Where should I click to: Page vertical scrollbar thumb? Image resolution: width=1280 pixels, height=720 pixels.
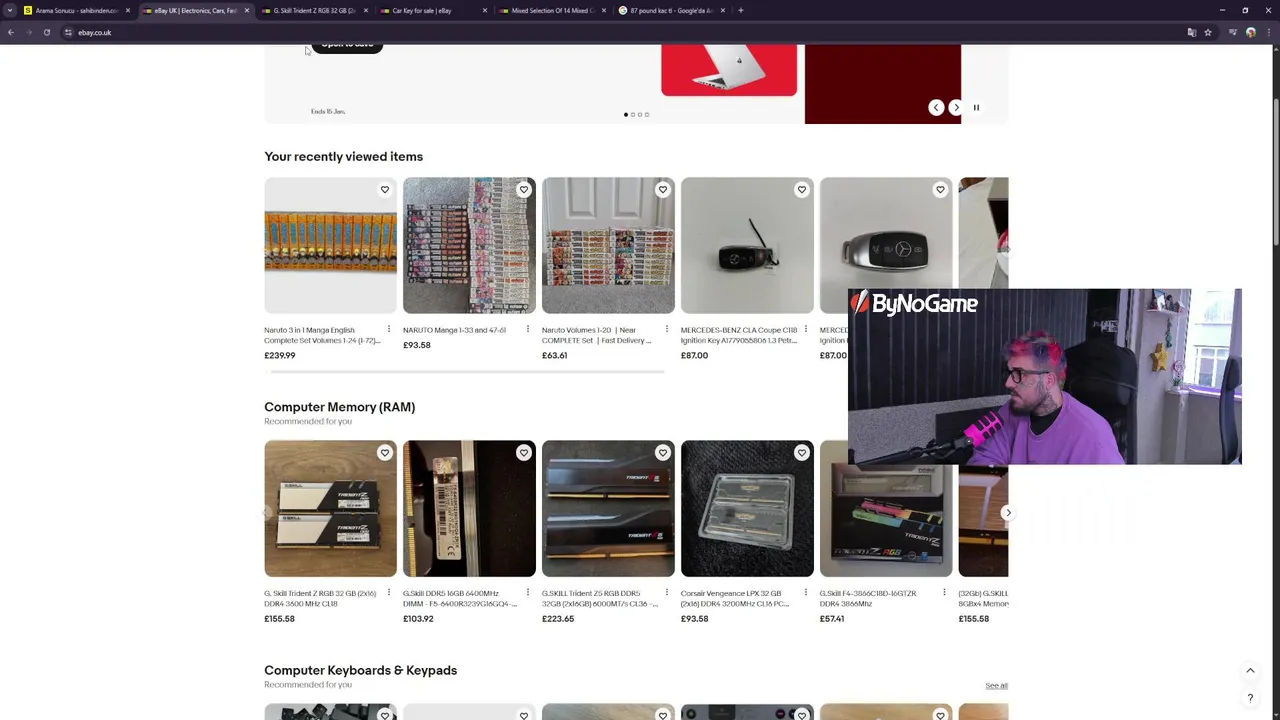(x=1276, y=170)
